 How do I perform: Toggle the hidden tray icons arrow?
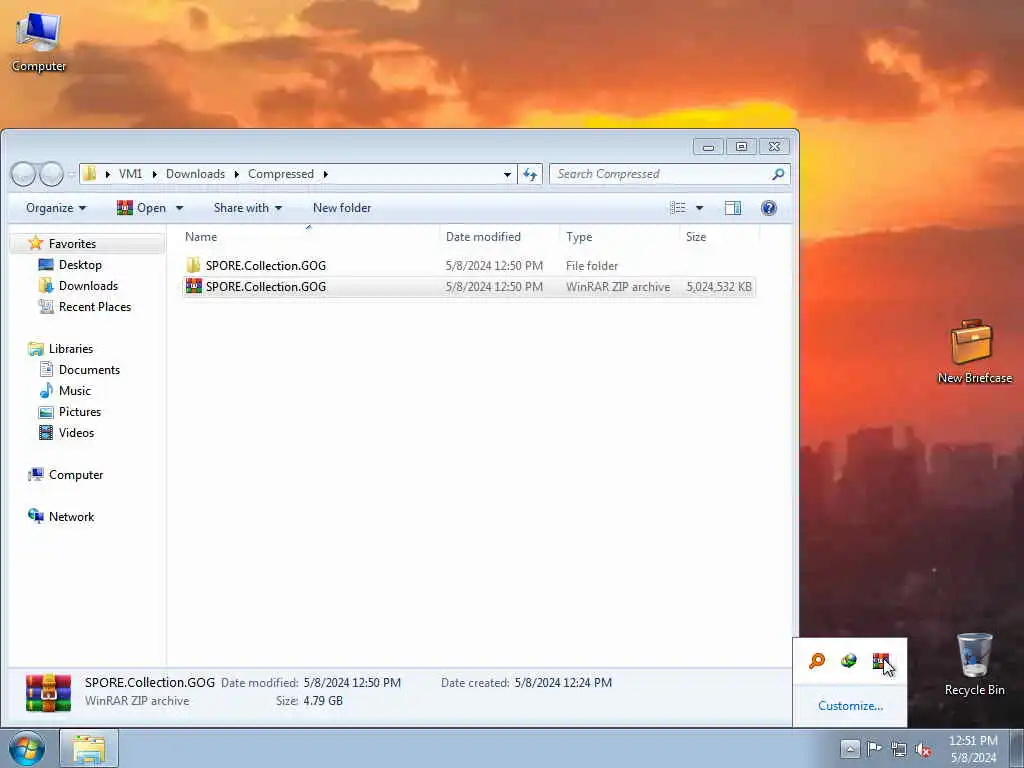pos(850,748)
